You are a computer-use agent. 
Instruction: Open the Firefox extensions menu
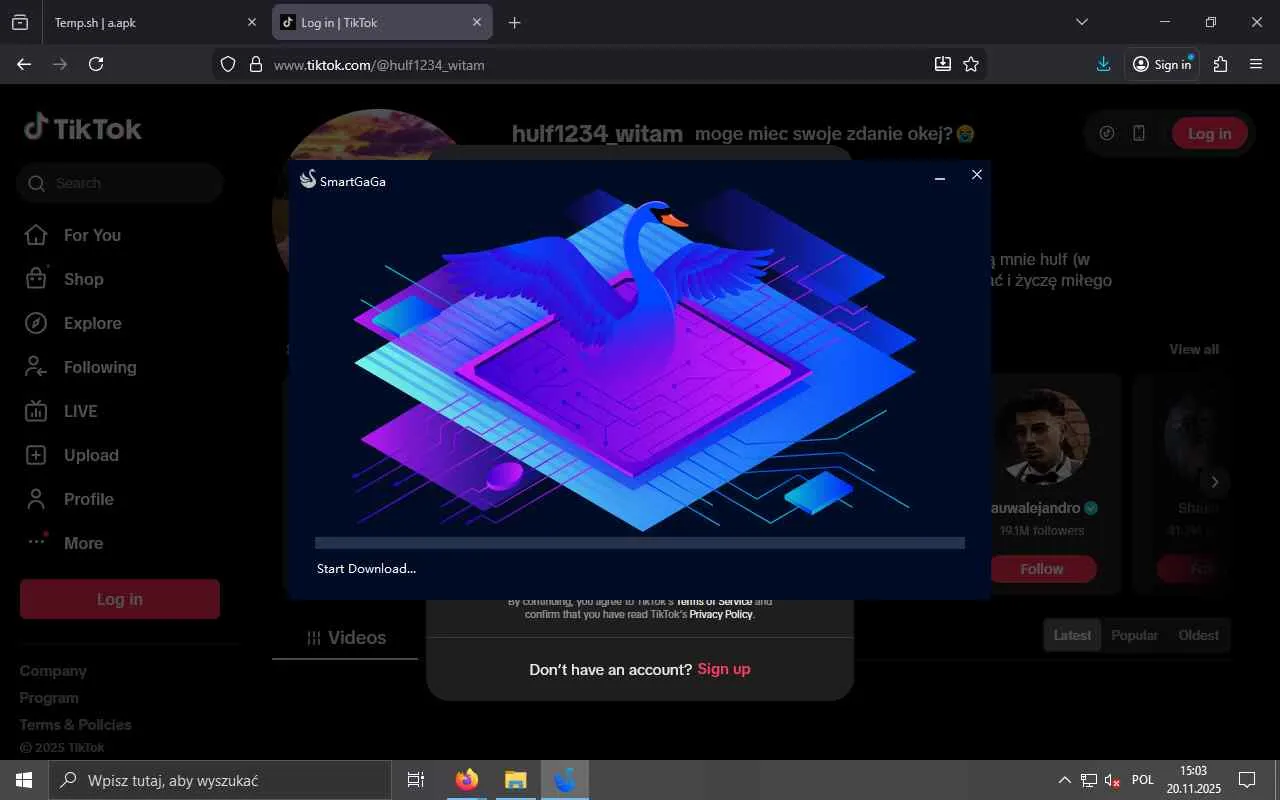tap(1221, 64)
